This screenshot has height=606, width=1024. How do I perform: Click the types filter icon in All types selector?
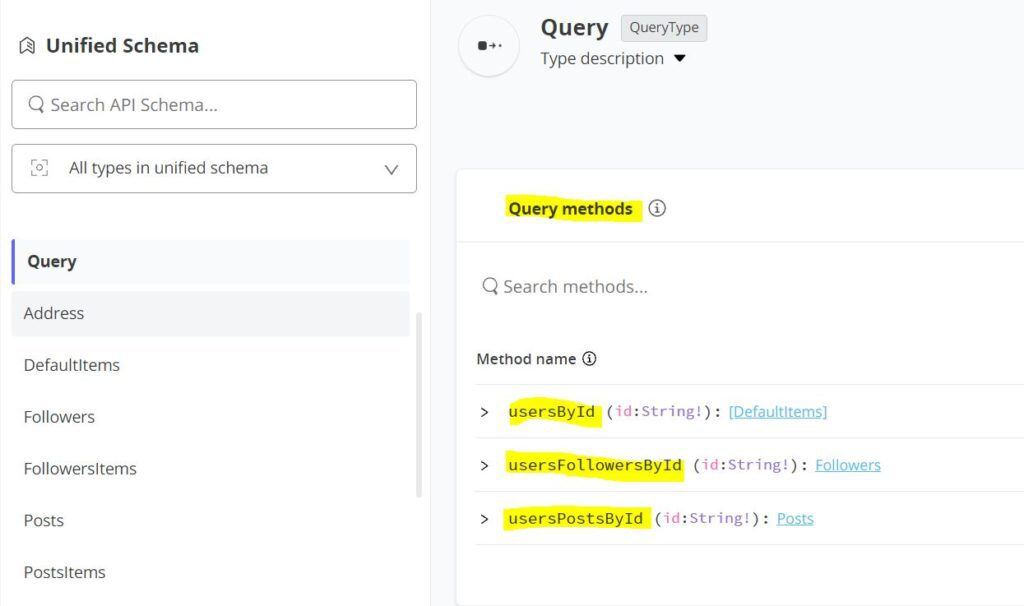click(40, 168)
